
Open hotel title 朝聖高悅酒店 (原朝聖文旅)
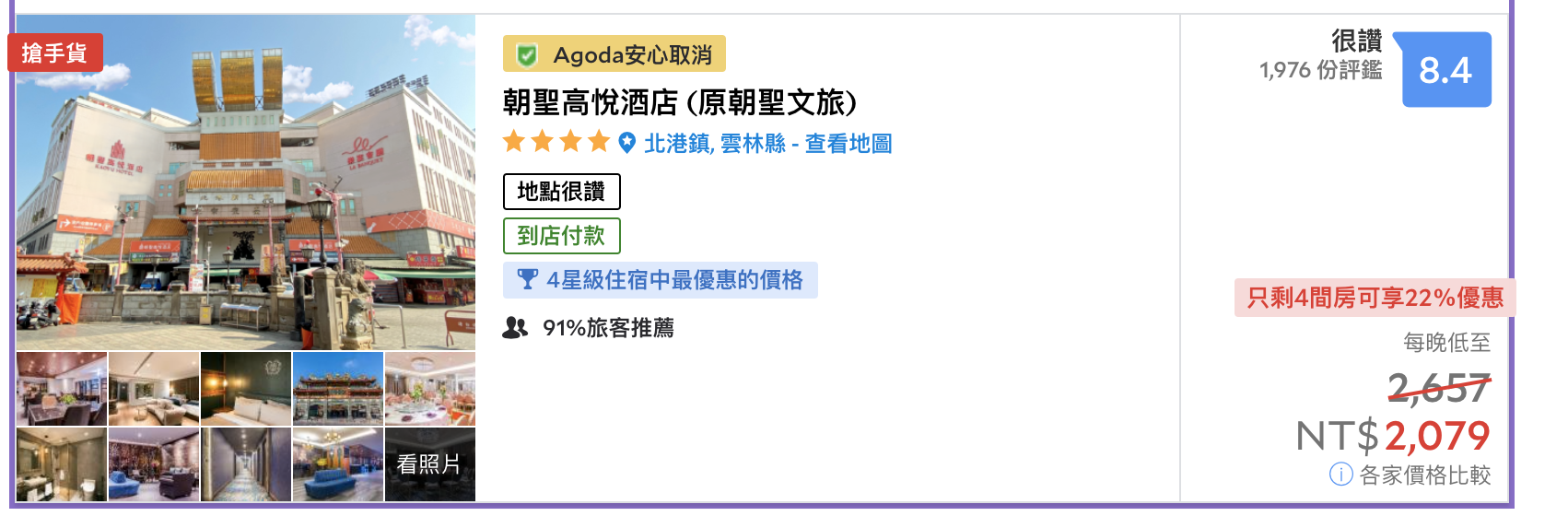pyautogui.click(x=680, y=102)
